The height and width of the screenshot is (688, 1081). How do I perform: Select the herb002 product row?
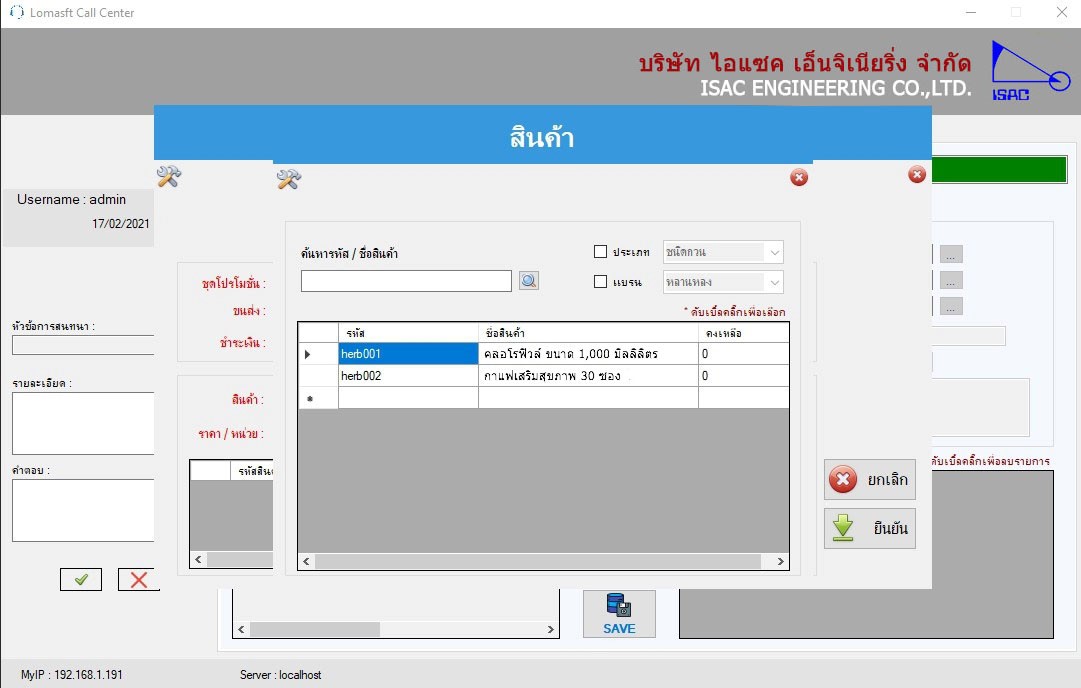point(408,376)
